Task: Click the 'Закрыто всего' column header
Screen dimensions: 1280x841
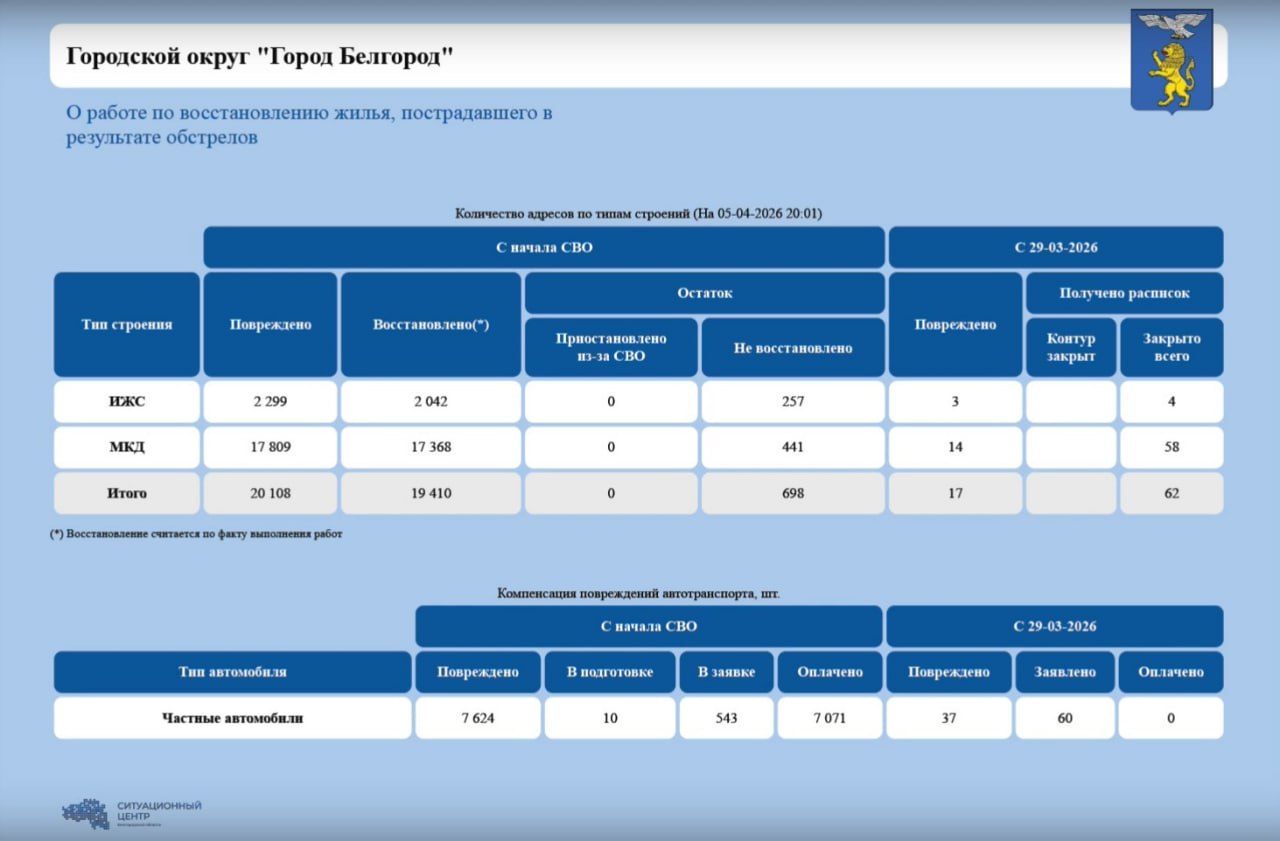Action: (1171, 347)
